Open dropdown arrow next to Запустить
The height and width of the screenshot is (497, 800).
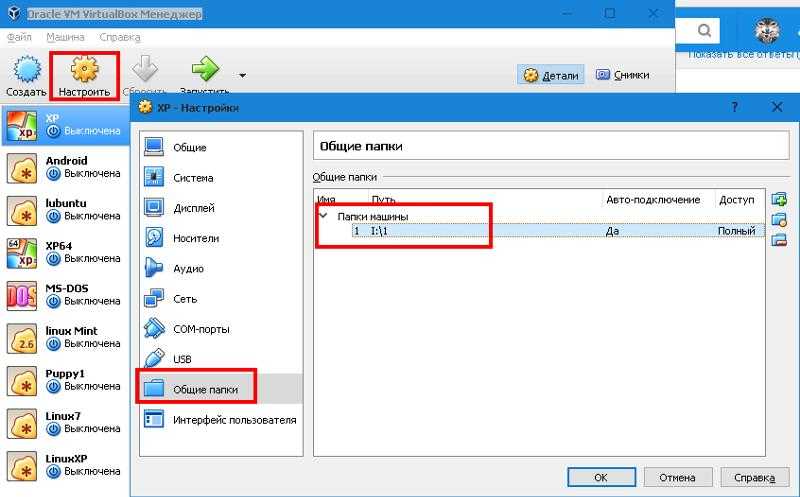tap(242, 76)
